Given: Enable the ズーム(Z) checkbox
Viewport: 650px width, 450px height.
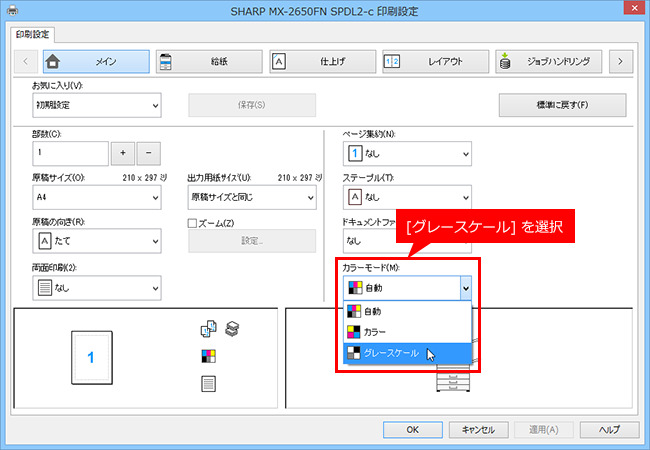Looking at the screenshot, I should coord(192,223).
